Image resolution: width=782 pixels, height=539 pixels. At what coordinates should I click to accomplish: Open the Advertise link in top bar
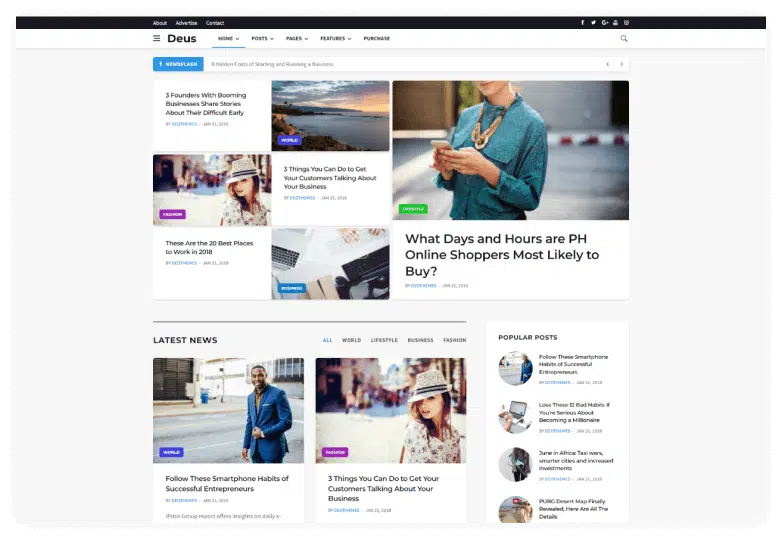tap(186, 23)
